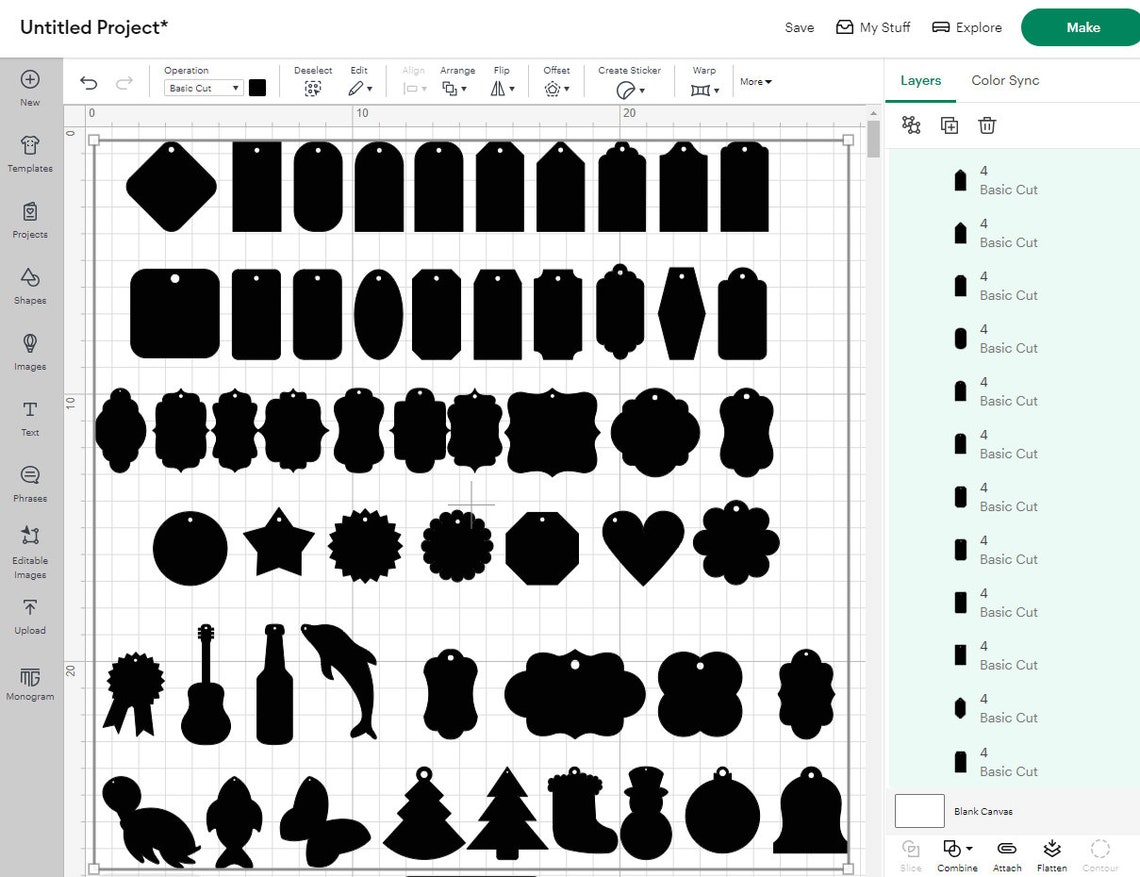This screenshot has width=1140, height=877.
Task: Duplicate the selection using the copy icon
Action: (x=949, y=125)
